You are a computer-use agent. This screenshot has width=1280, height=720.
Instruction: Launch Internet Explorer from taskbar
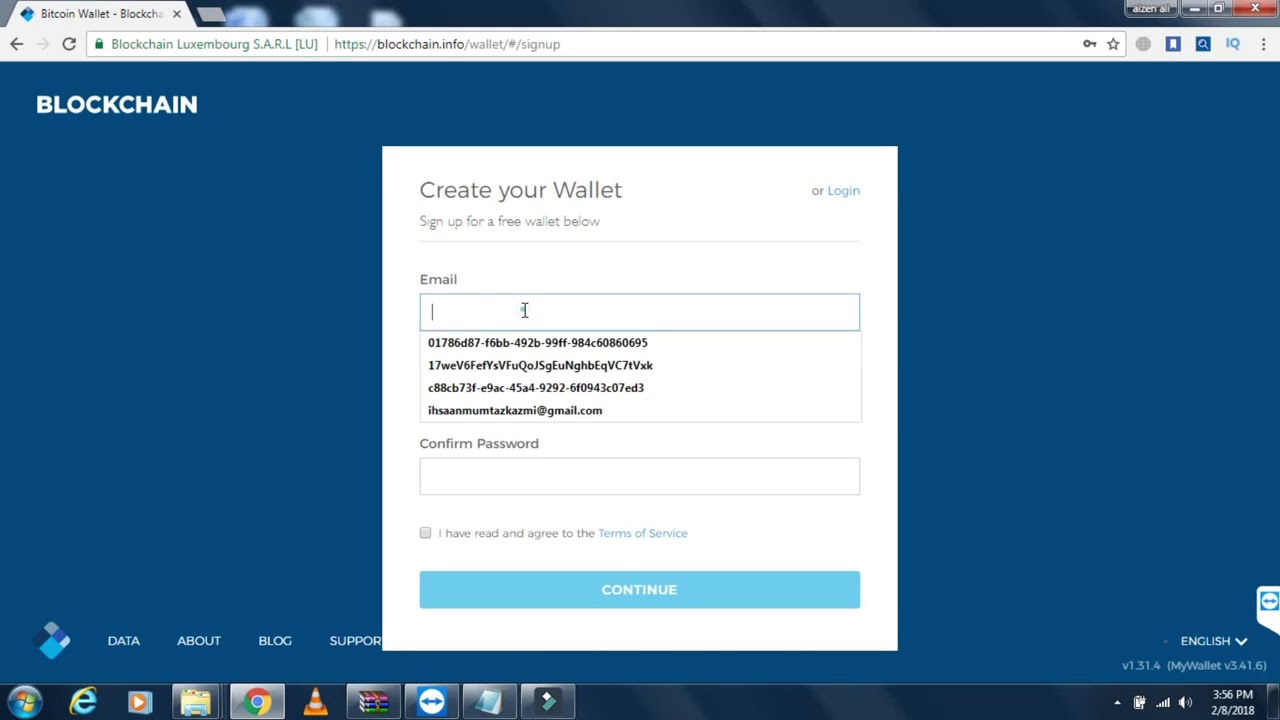point(83,702)
